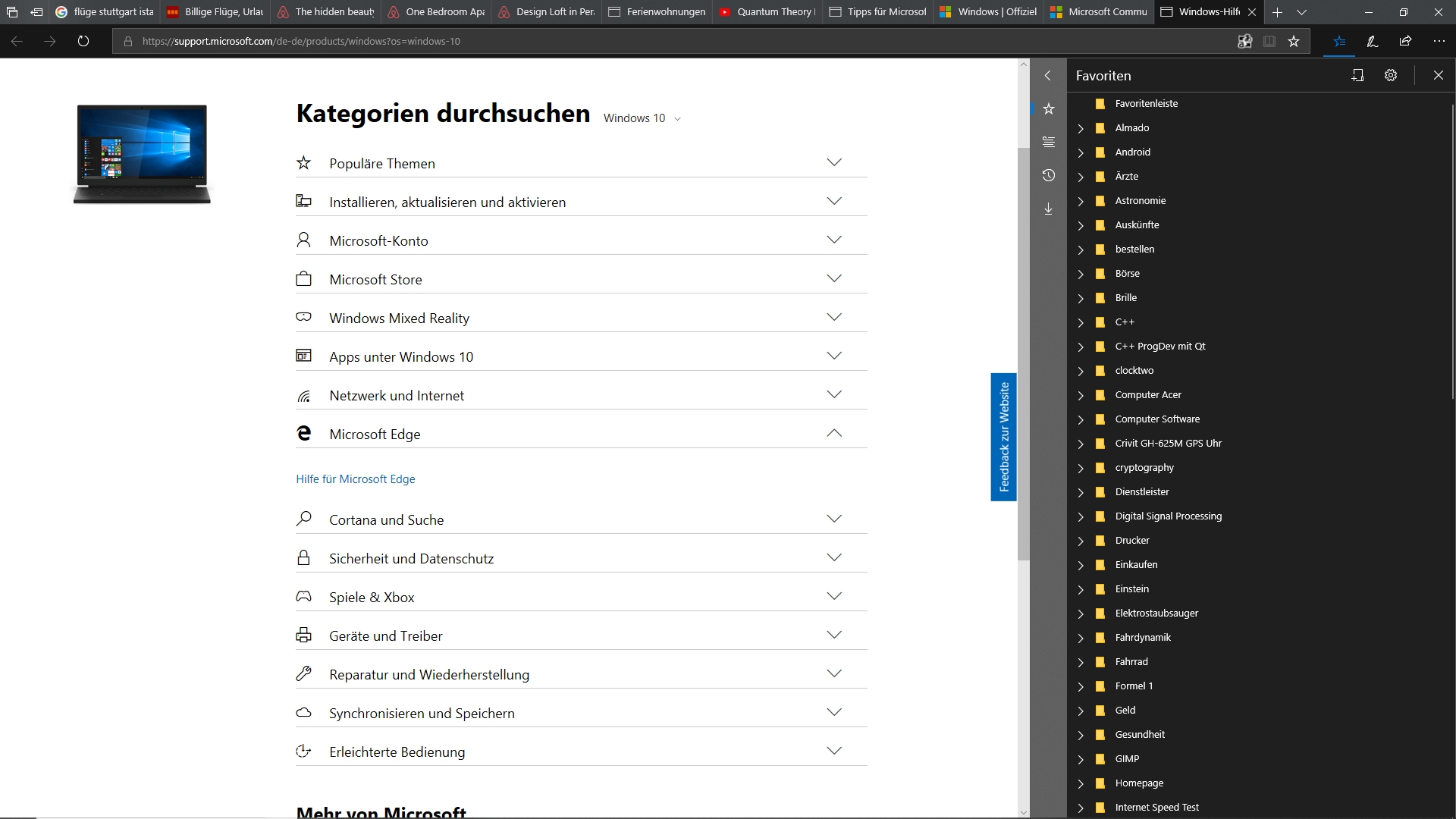Open History in hub sidebar
Image resolution: width=1456 pixels, height=819 pixels.
click(1049, 175)
